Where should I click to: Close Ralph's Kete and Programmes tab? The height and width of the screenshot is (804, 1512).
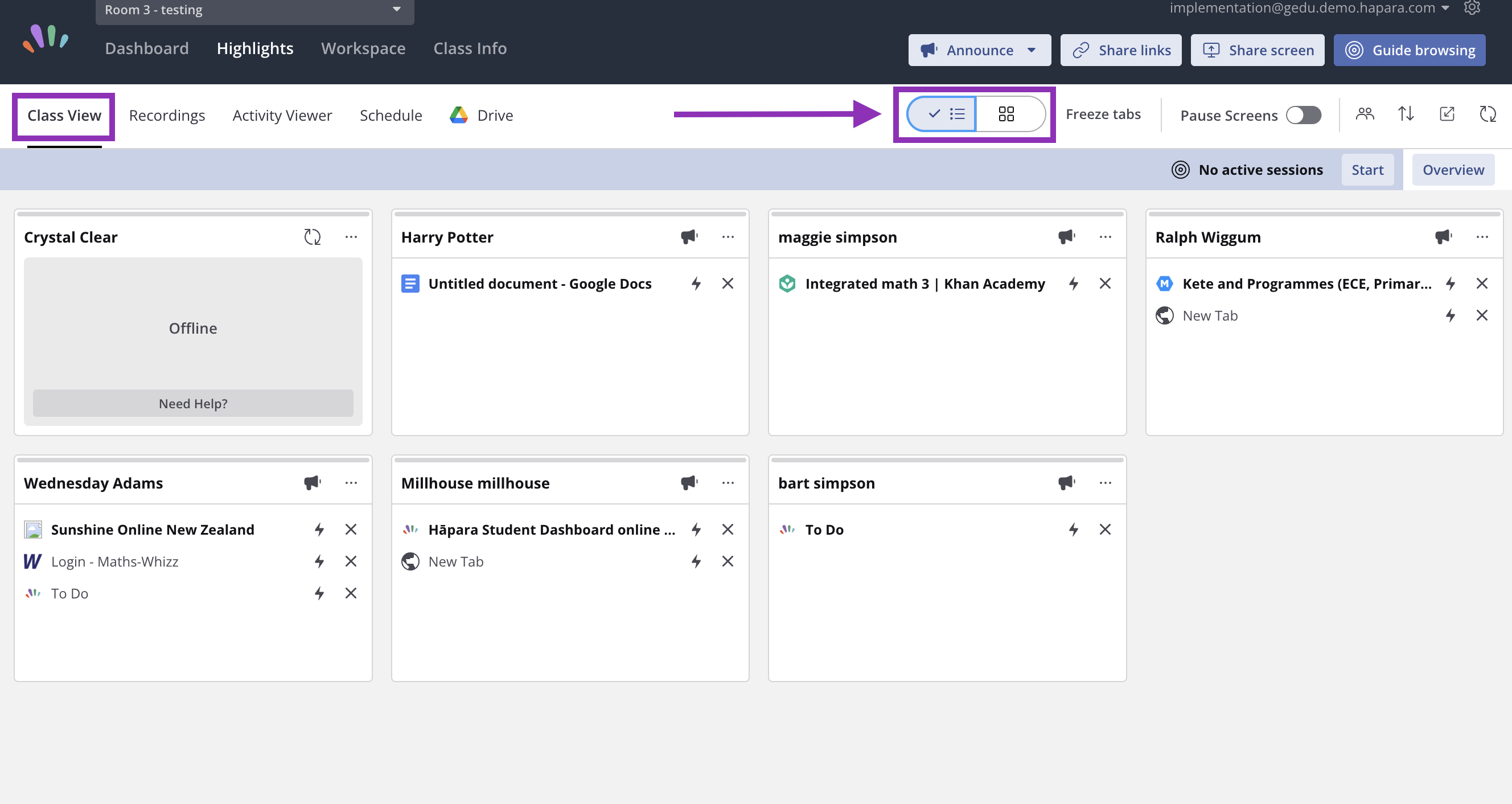point(1482,284)
